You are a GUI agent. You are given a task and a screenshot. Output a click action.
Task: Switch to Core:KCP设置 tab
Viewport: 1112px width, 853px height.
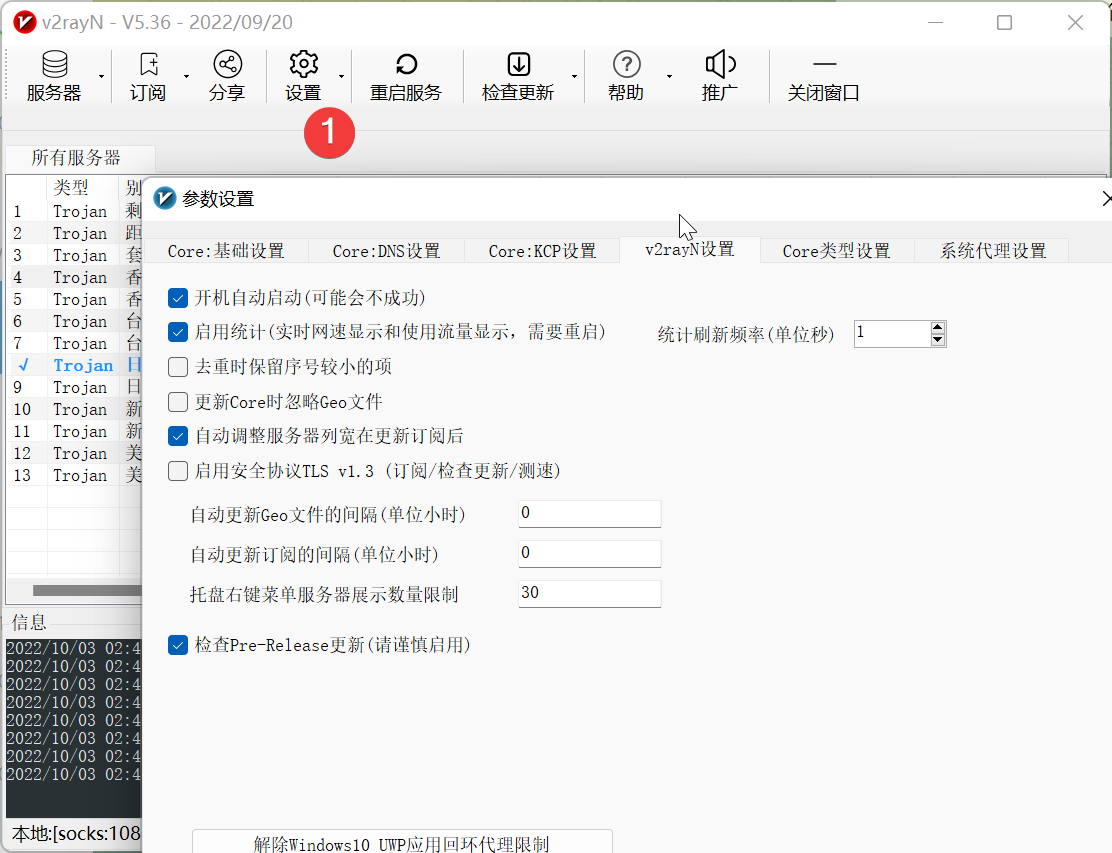tap(543, 251)
